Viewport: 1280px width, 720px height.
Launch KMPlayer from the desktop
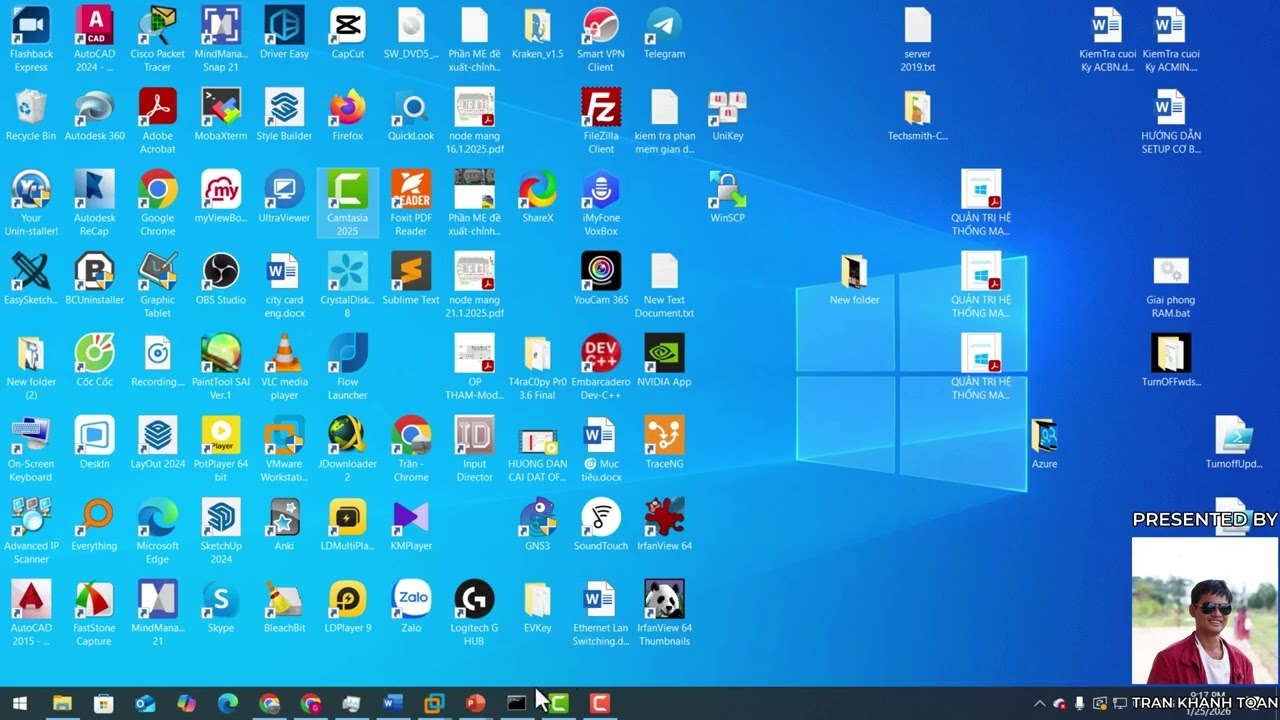click(411, 525)
